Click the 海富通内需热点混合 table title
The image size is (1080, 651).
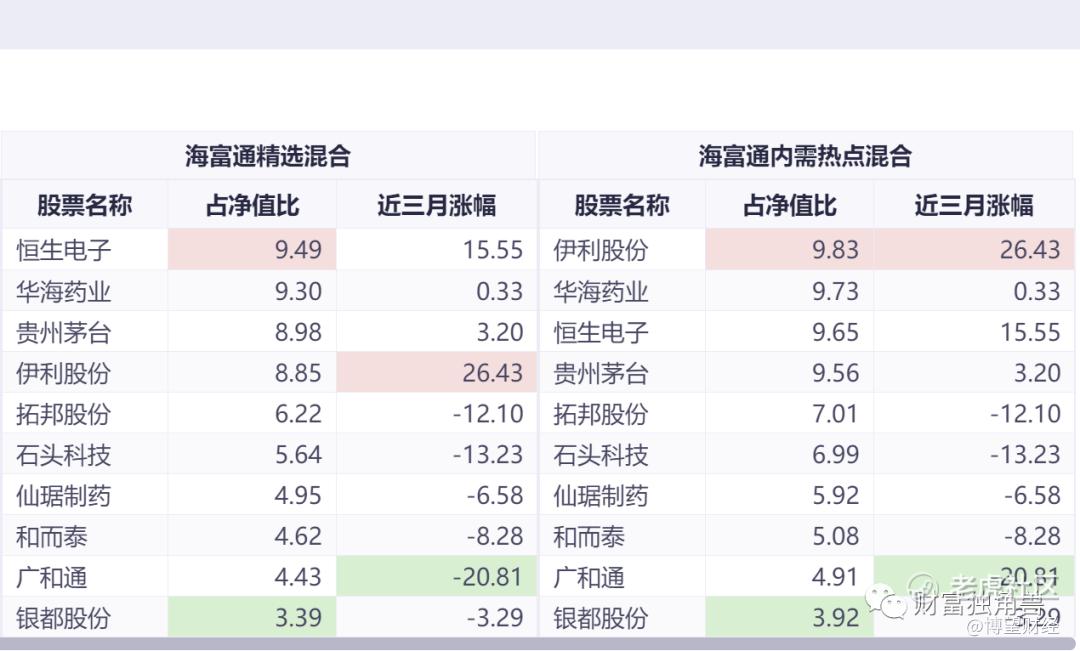click(805, 156)
